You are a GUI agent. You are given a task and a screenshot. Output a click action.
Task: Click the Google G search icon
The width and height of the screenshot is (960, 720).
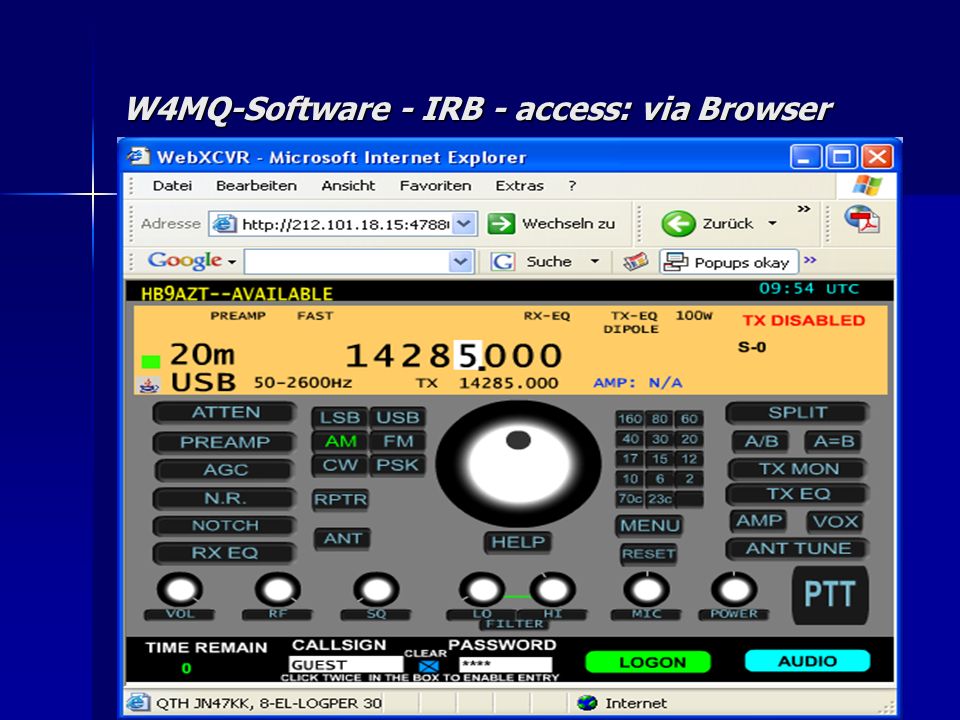[x=503, y=262]
